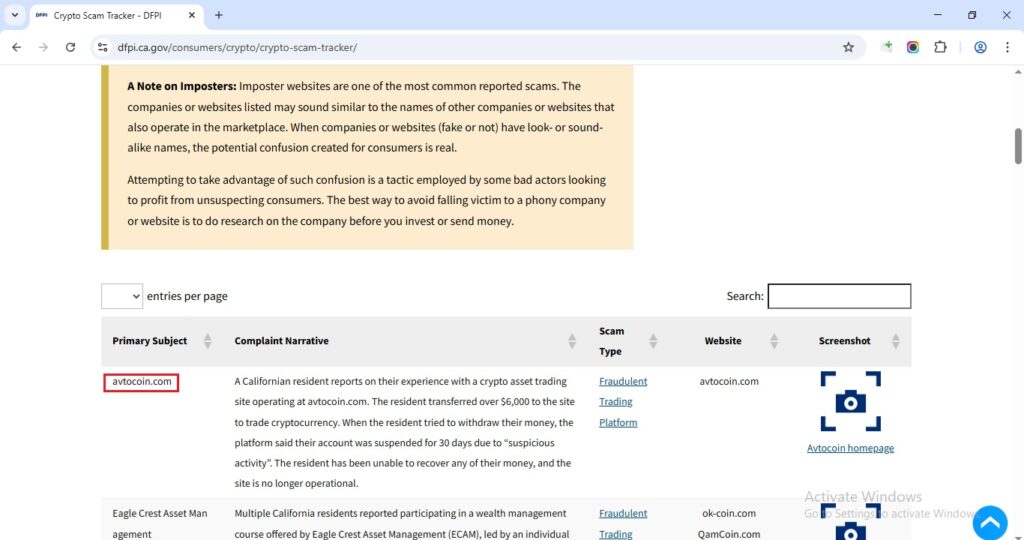The image size is (1024, 540).
Task: View site information icon in address bar
Action: coord(101,47)
